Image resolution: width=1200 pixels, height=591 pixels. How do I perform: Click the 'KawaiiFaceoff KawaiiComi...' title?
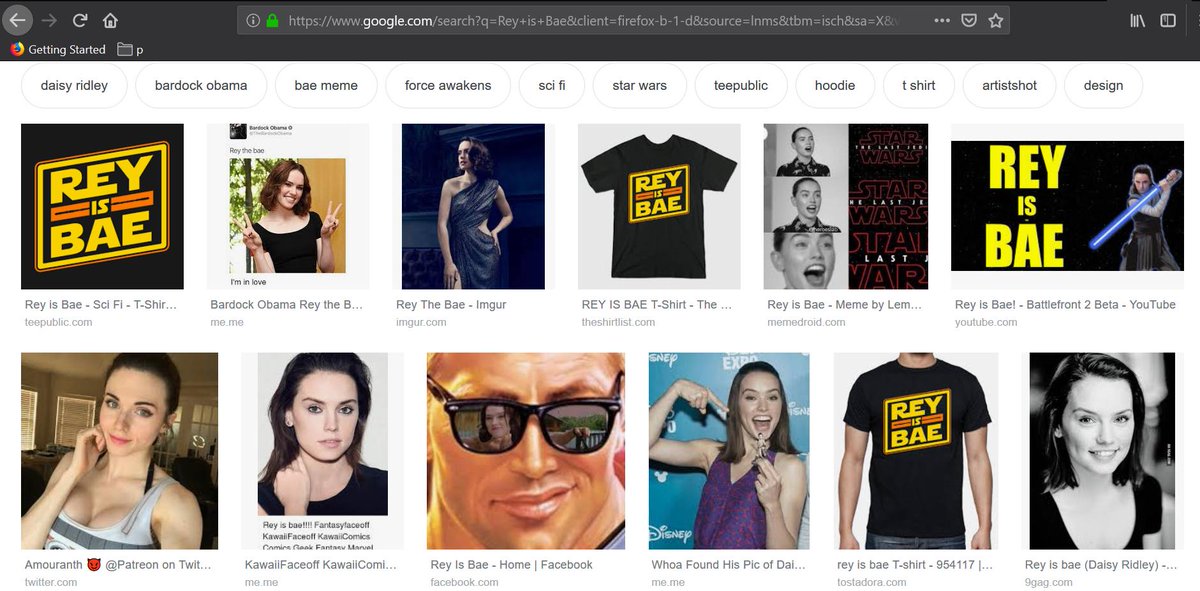coord(320,565)
